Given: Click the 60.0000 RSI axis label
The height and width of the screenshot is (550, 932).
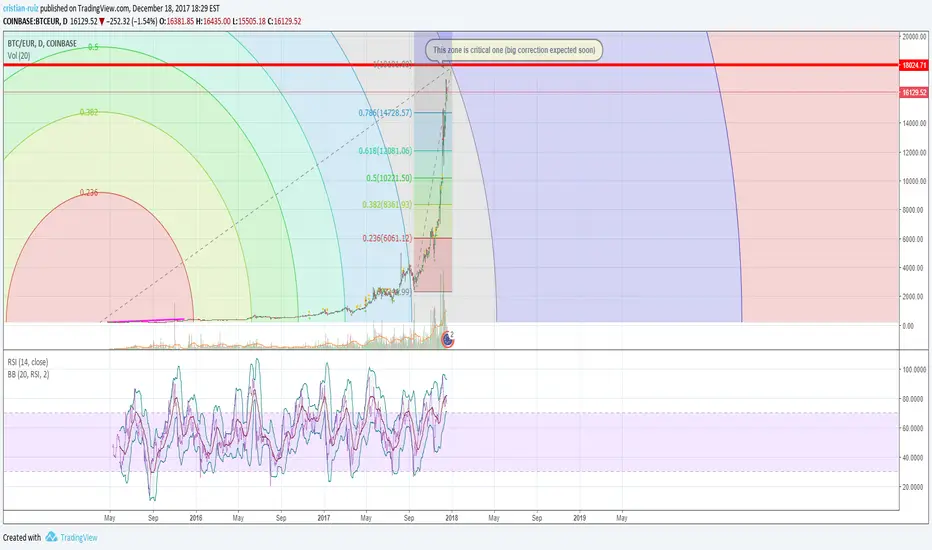Looking at the screenshot, I should 915,428.
